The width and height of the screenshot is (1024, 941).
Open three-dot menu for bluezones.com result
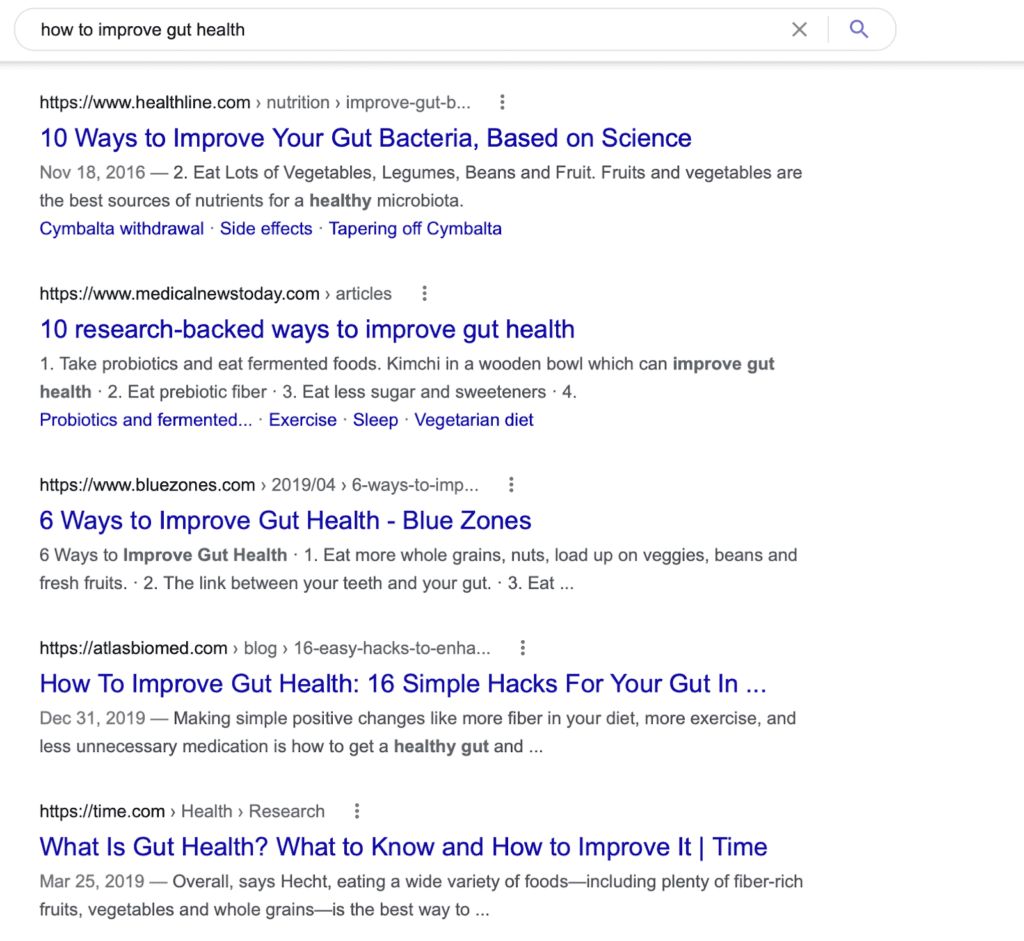click(x=511, y=485)
